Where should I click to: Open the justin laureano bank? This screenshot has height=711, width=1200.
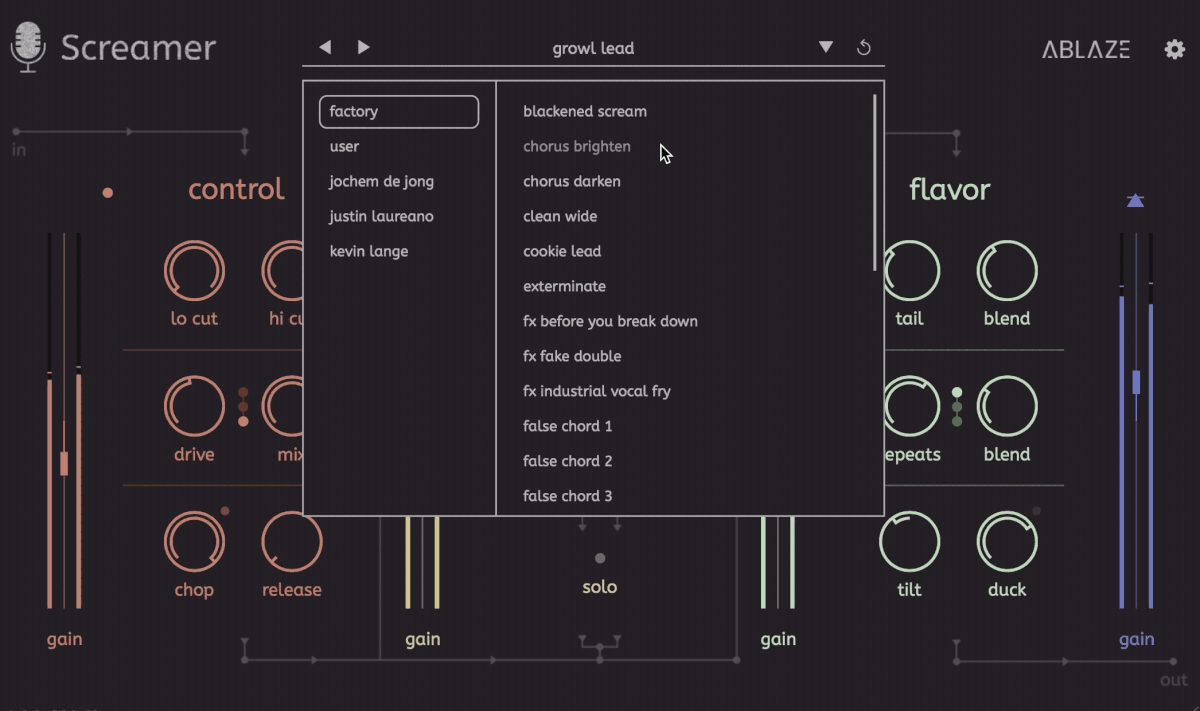[x=381, y=216]
